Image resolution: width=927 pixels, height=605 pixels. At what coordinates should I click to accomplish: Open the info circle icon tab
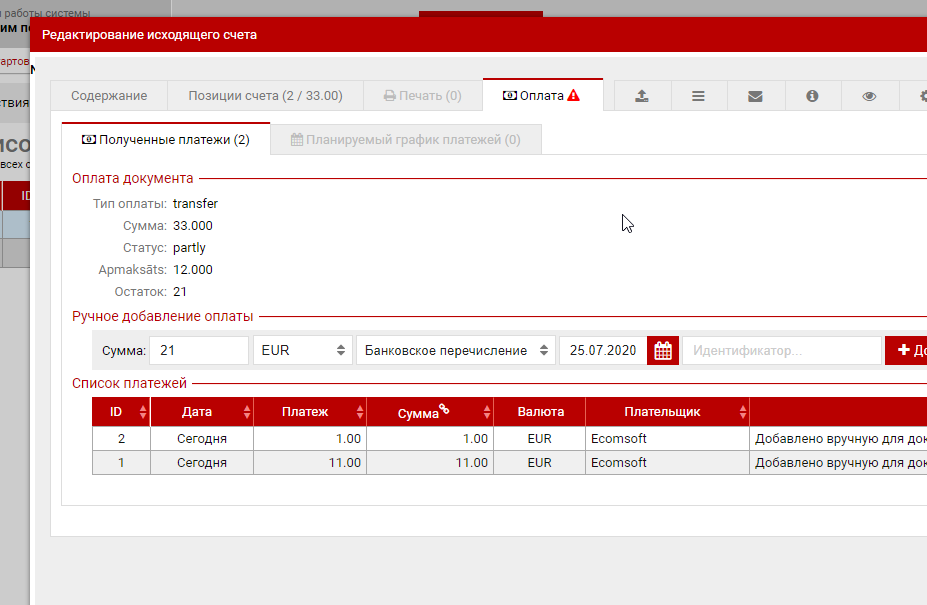(812, 96)
